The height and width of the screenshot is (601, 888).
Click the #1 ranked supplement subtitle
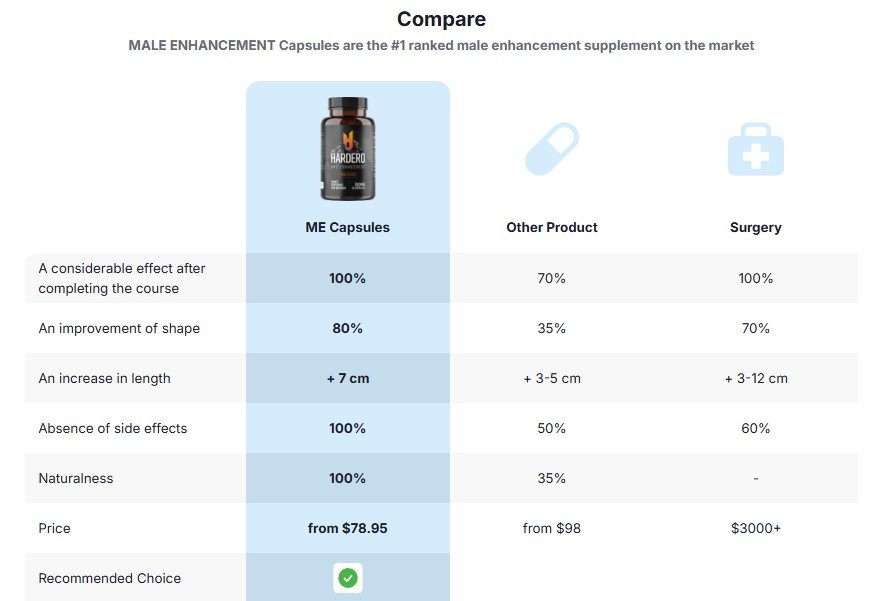[x=441, y=45]
